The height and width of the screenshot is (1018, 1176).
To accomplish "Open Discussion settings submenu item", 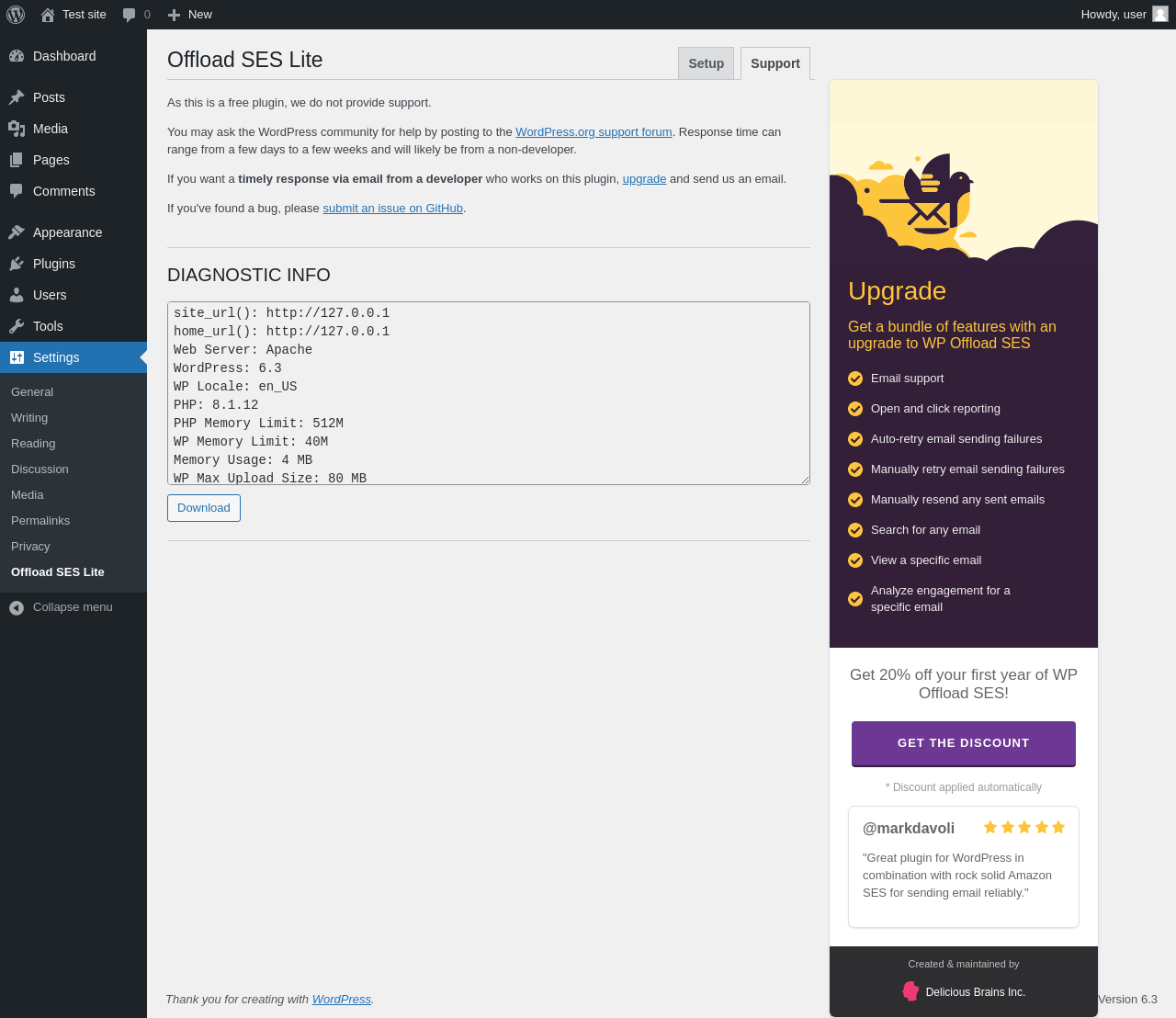I will point(40,469).
